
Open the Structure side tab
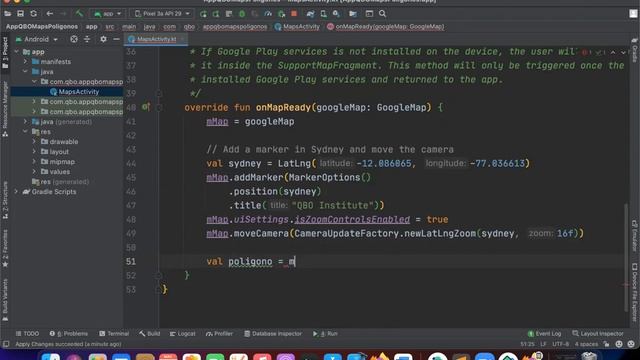5,200
